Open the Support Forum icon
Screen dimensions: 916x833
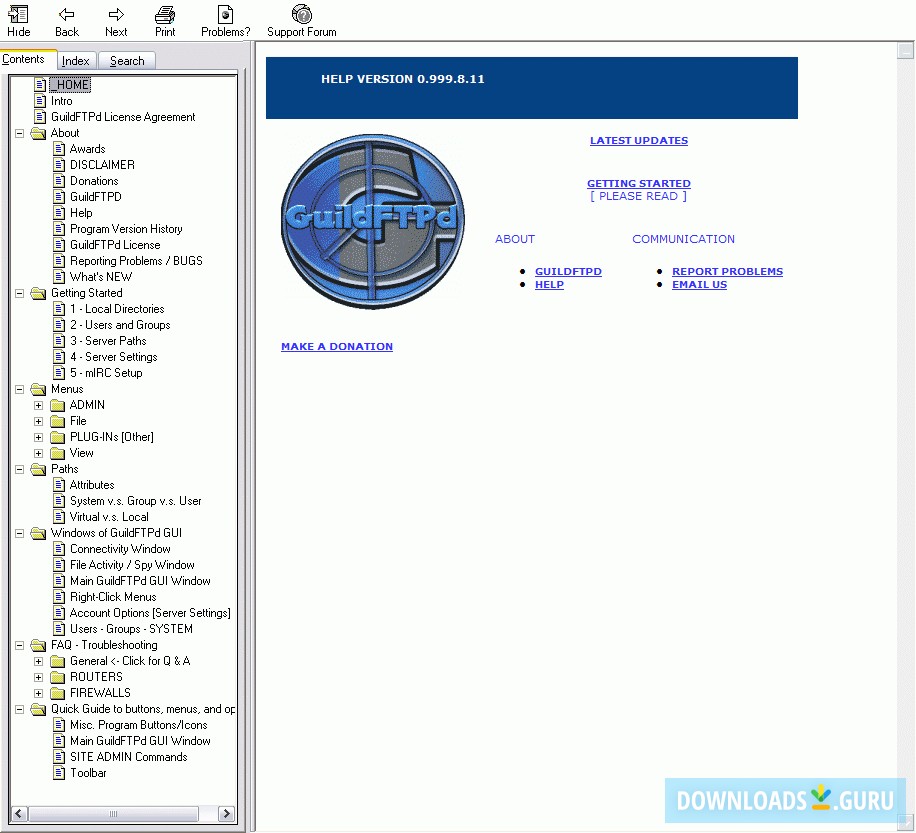click(x=301, y=15)
